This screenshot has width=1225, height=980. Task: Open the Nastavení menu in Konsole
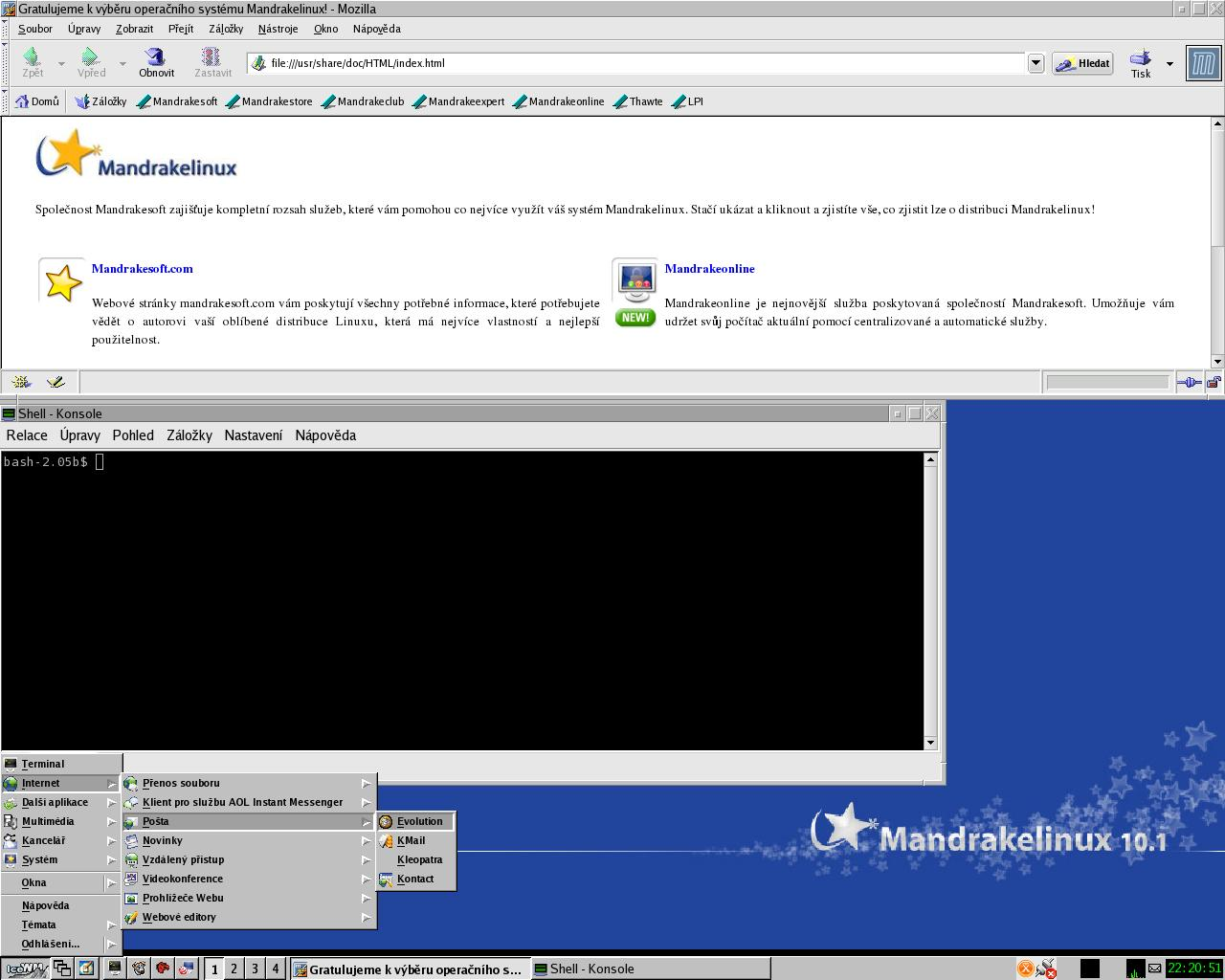pyautogui.click(x=254, y=435)
